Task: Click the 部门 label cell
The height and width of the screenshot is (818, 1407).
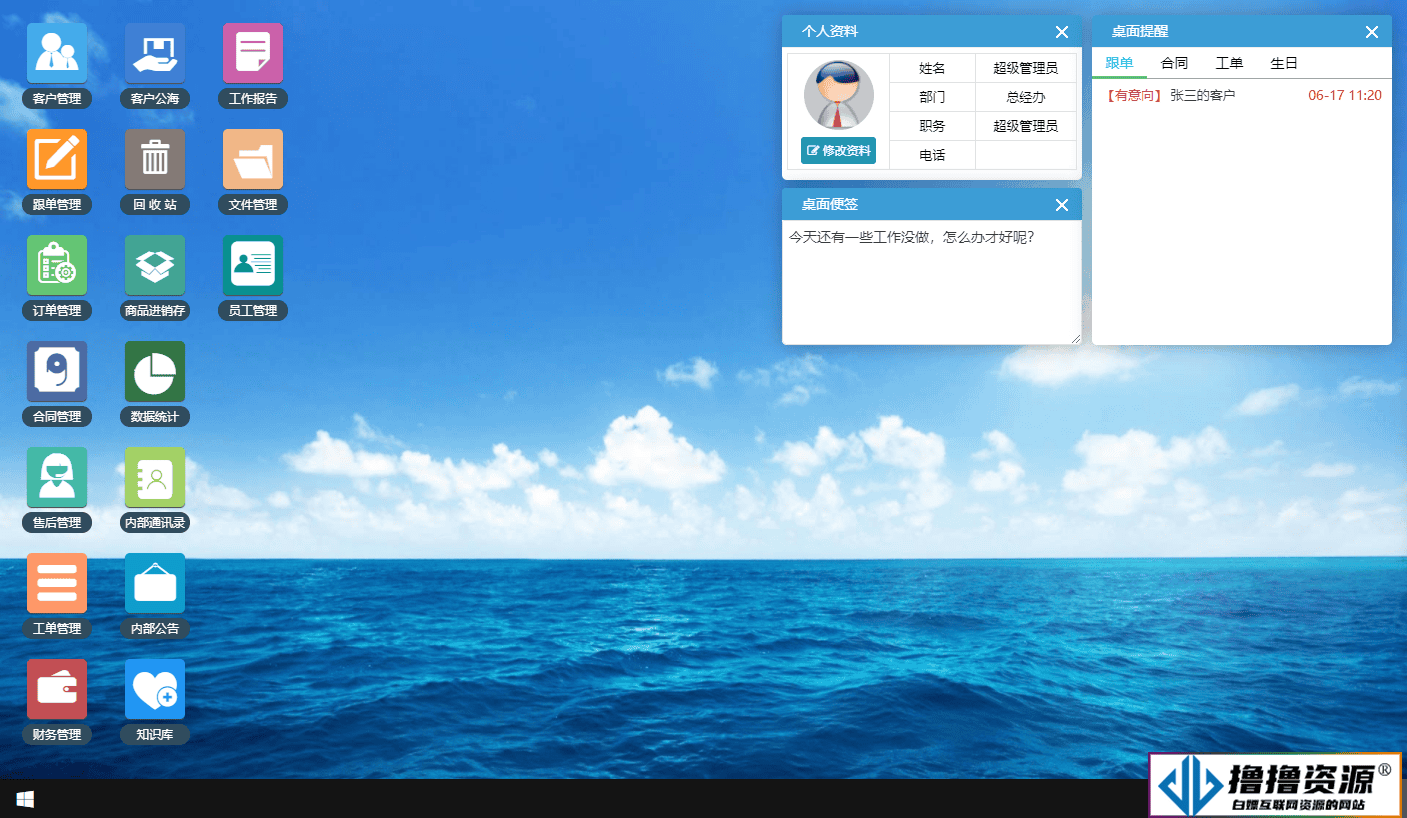Action: pos(932,97)
